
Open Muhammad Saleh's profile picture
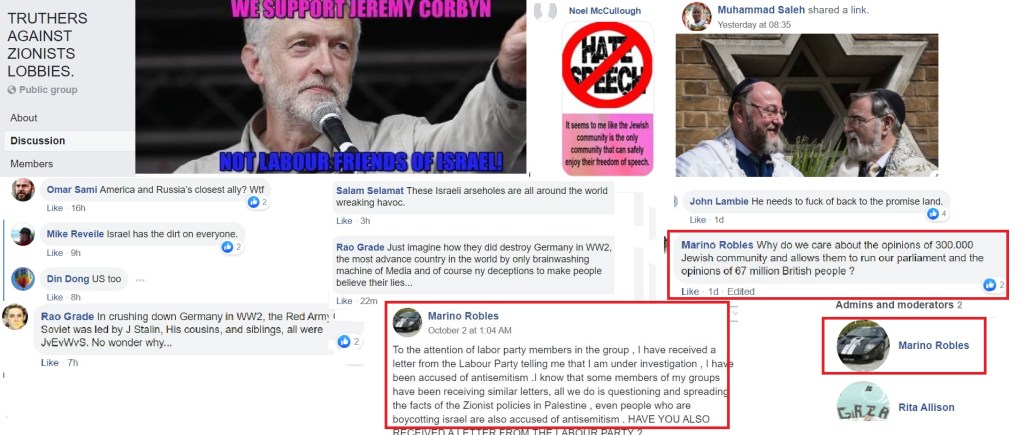click(x=696, y=16)
